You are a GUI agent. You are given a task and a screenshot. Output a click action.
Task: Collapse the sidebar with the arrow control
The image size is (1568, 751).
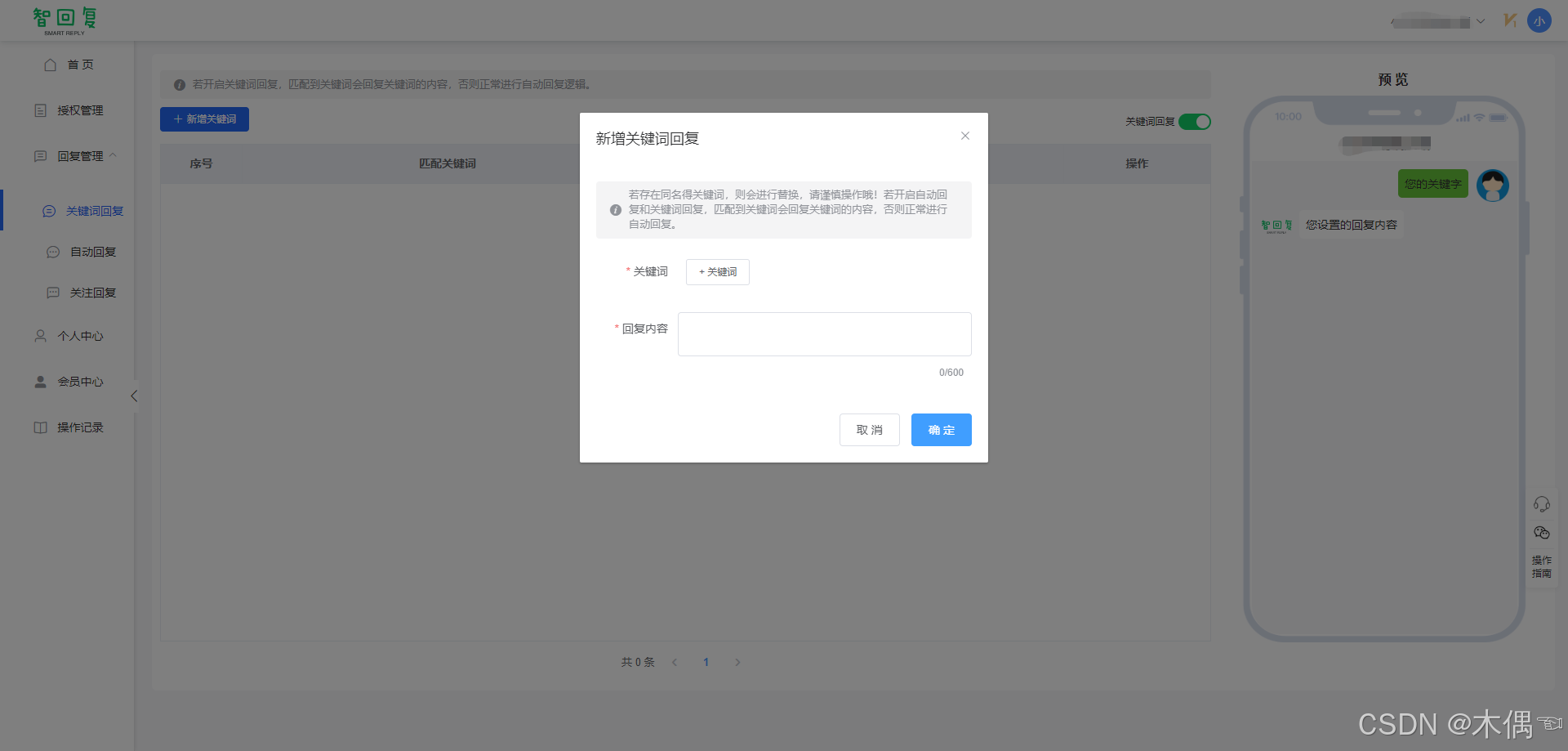pos(134,396)
